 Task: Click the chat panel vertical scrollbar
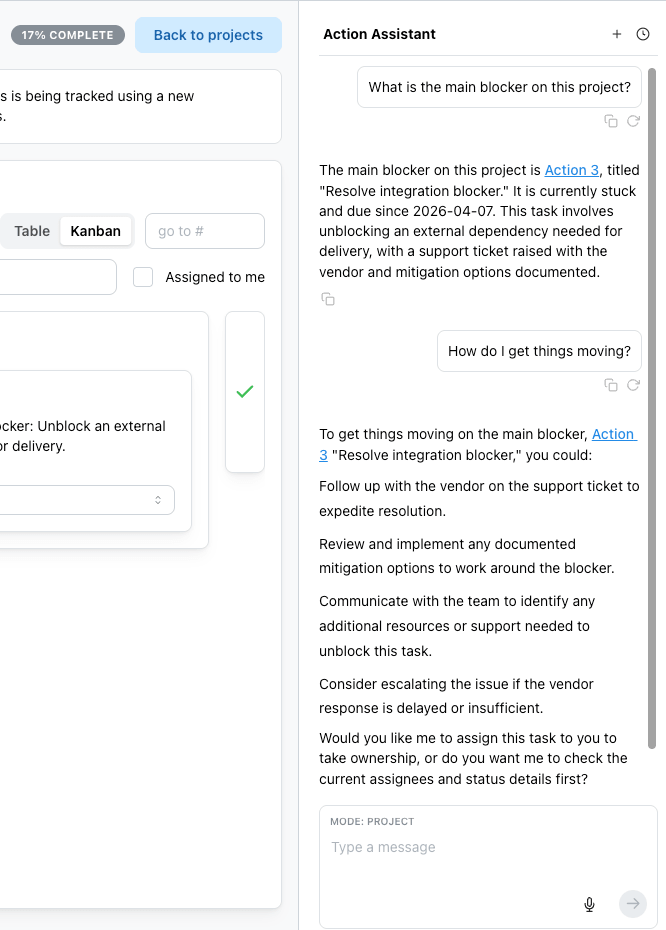(652, 409)
